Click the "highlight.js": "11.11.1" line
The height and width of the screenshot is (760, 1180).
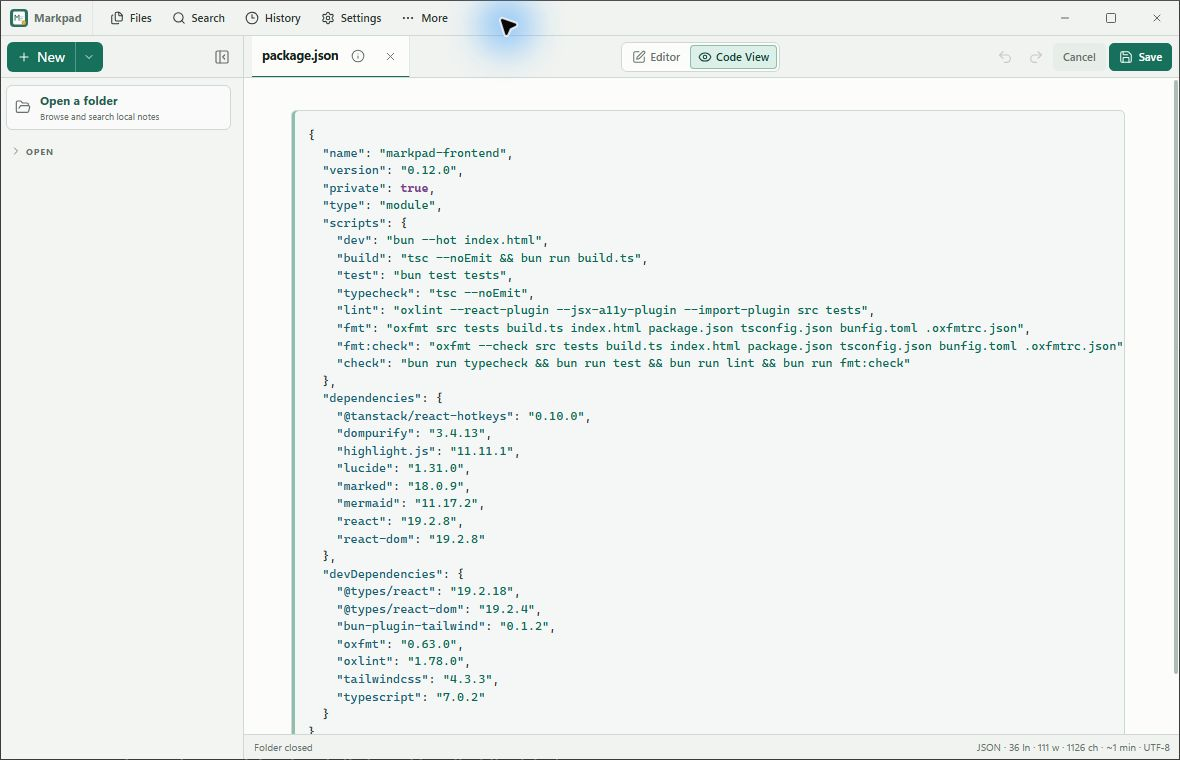pyautogui.click(x=427, y=451)
